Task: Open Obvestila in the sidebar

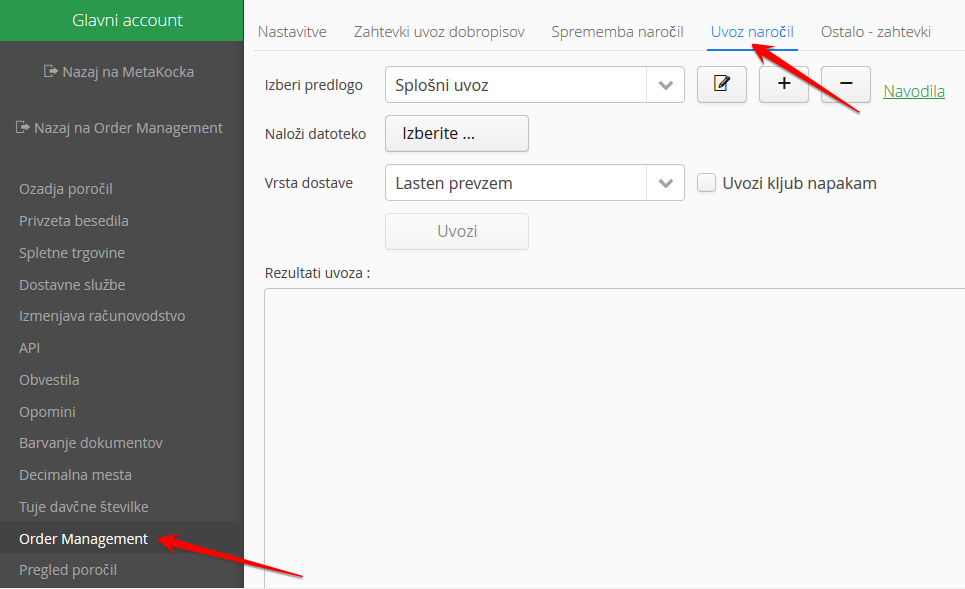Action: [x=49, y=380]
